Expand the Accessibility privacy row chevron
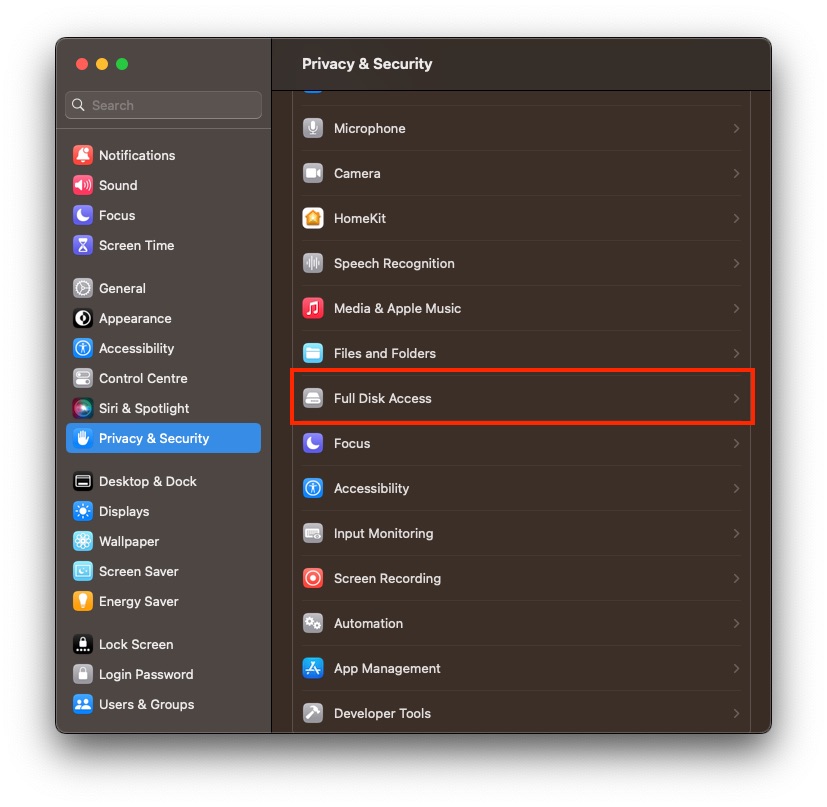The height and width of the screenshot is (807, 827). 737,488
